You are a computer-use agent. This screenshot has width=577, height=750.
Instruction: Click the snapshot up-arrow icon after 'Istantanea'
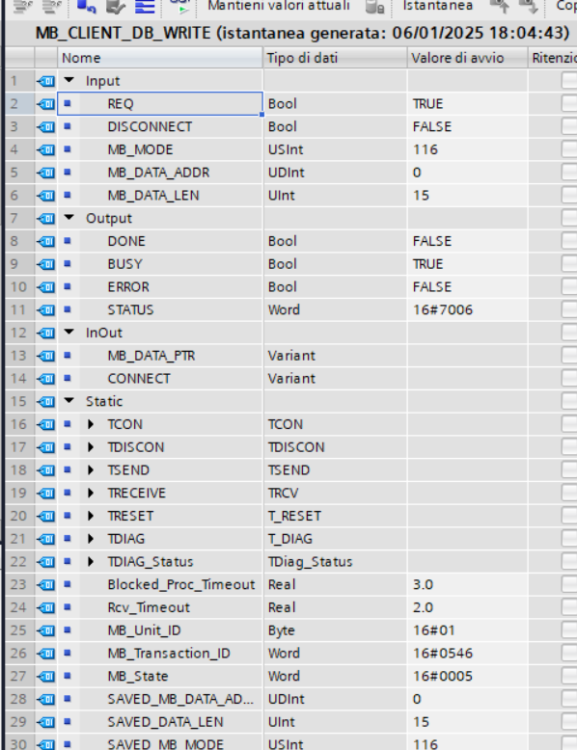(499, 6)
